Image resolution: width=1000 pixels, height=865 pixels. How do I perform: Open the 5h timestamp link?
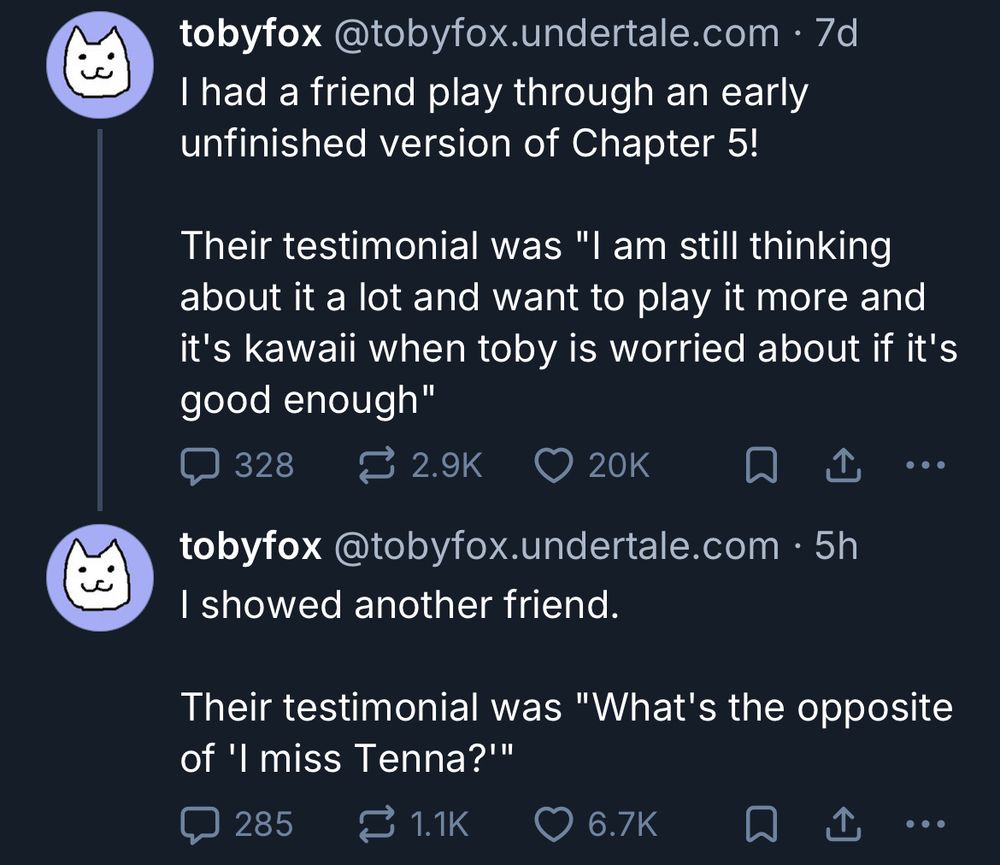click(x=836, y=546)
